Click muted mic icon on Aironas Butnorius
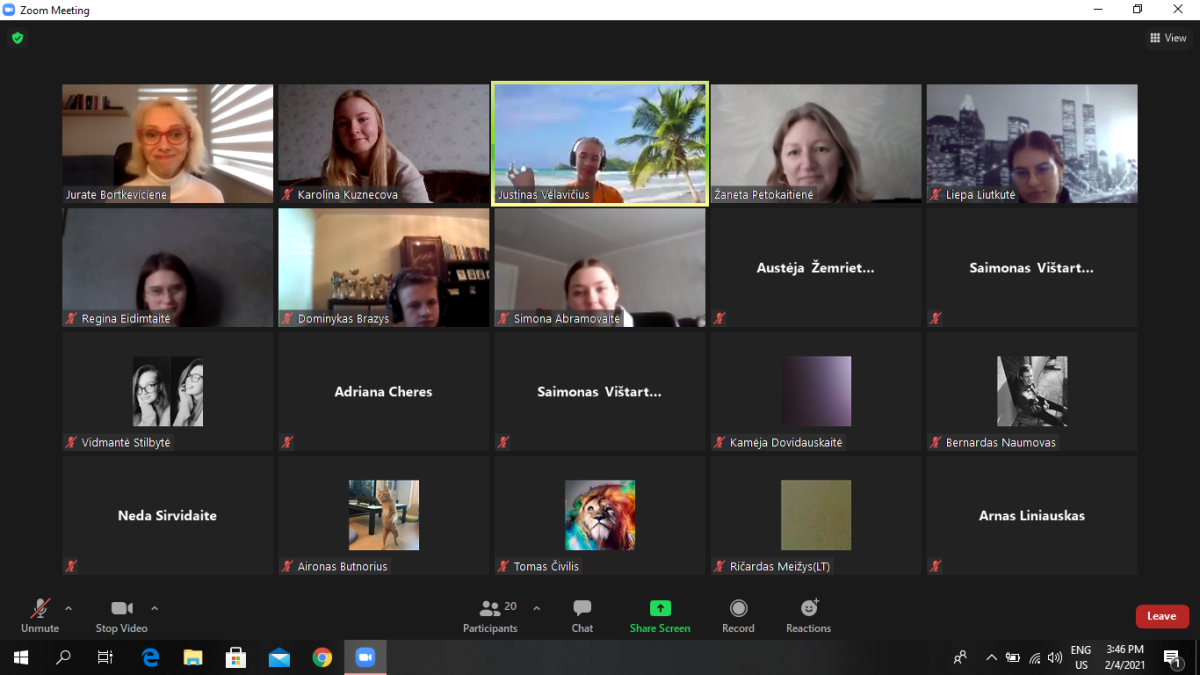Screen dimensions: 1200x675 click(288, 566)
